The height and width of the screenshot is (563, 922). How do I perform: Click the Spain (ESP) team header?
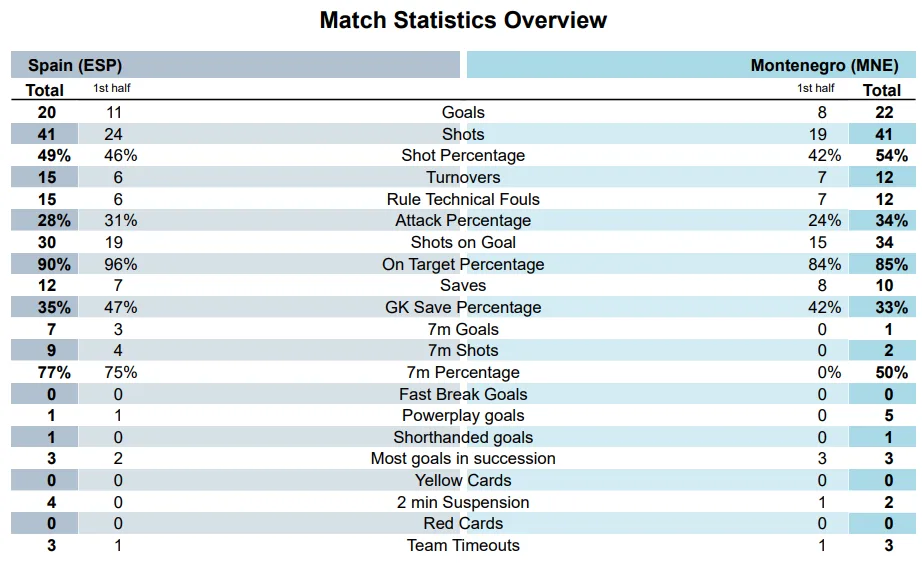click(x=75, y=66)
